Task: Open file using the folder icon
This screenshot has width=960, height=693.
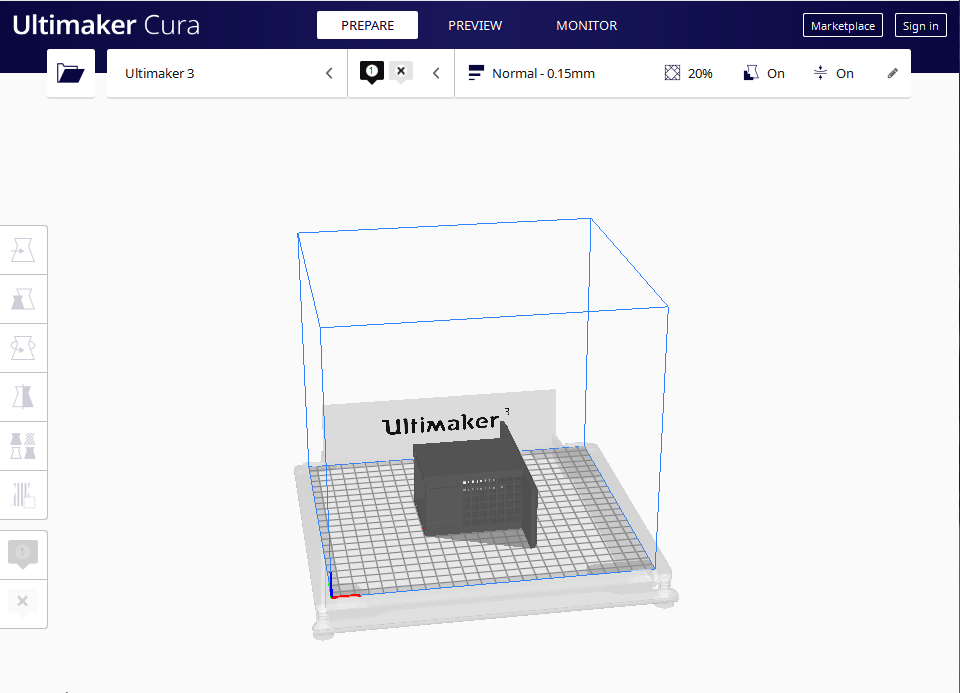Action: [x=70, y=73]
